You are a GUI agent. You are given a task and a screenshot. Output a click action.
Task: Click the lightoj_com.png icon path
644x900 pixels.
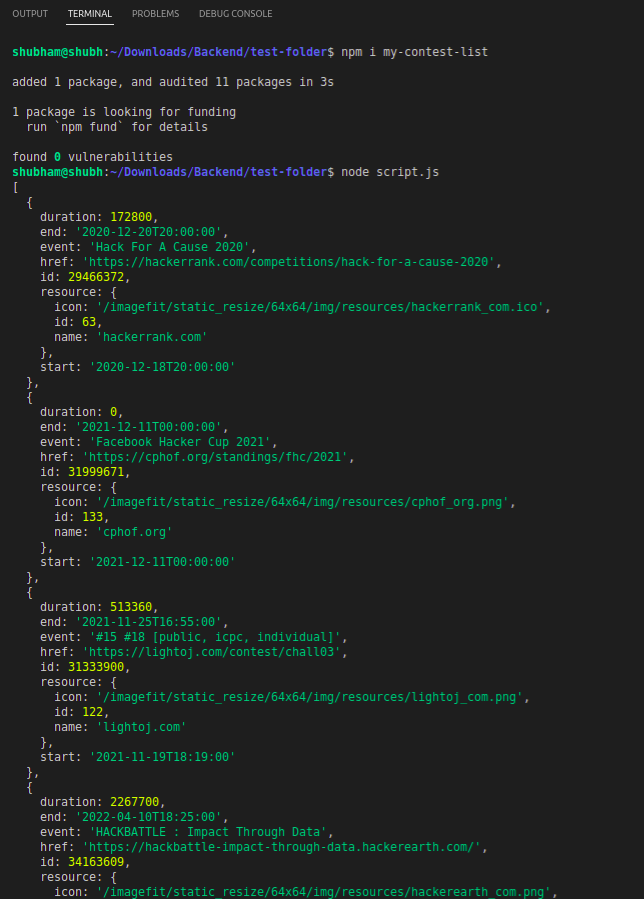[x=310, y=697]
